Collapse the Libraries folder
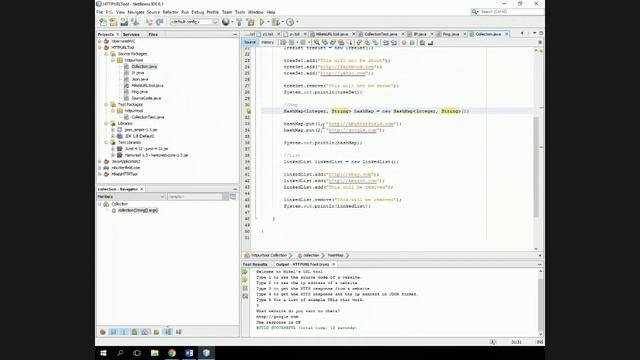The width and height of the screenshot is (640, 360). tap(107, 123)
